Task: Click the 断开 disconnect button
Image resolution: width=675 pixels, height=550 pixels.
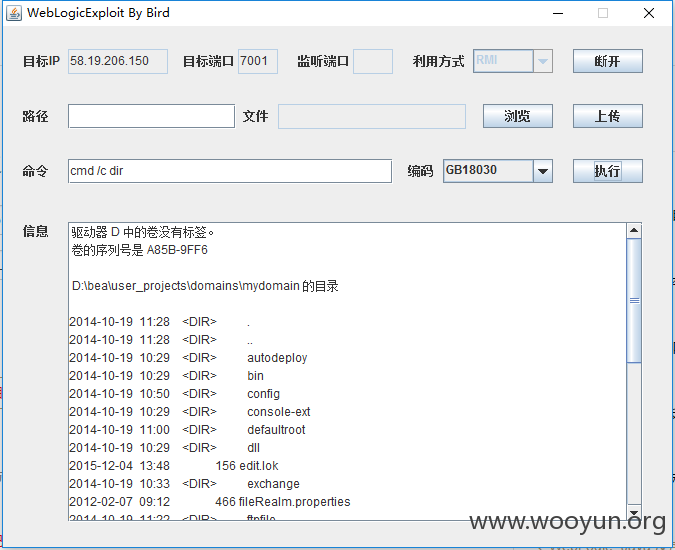Action: coord(607,61)
